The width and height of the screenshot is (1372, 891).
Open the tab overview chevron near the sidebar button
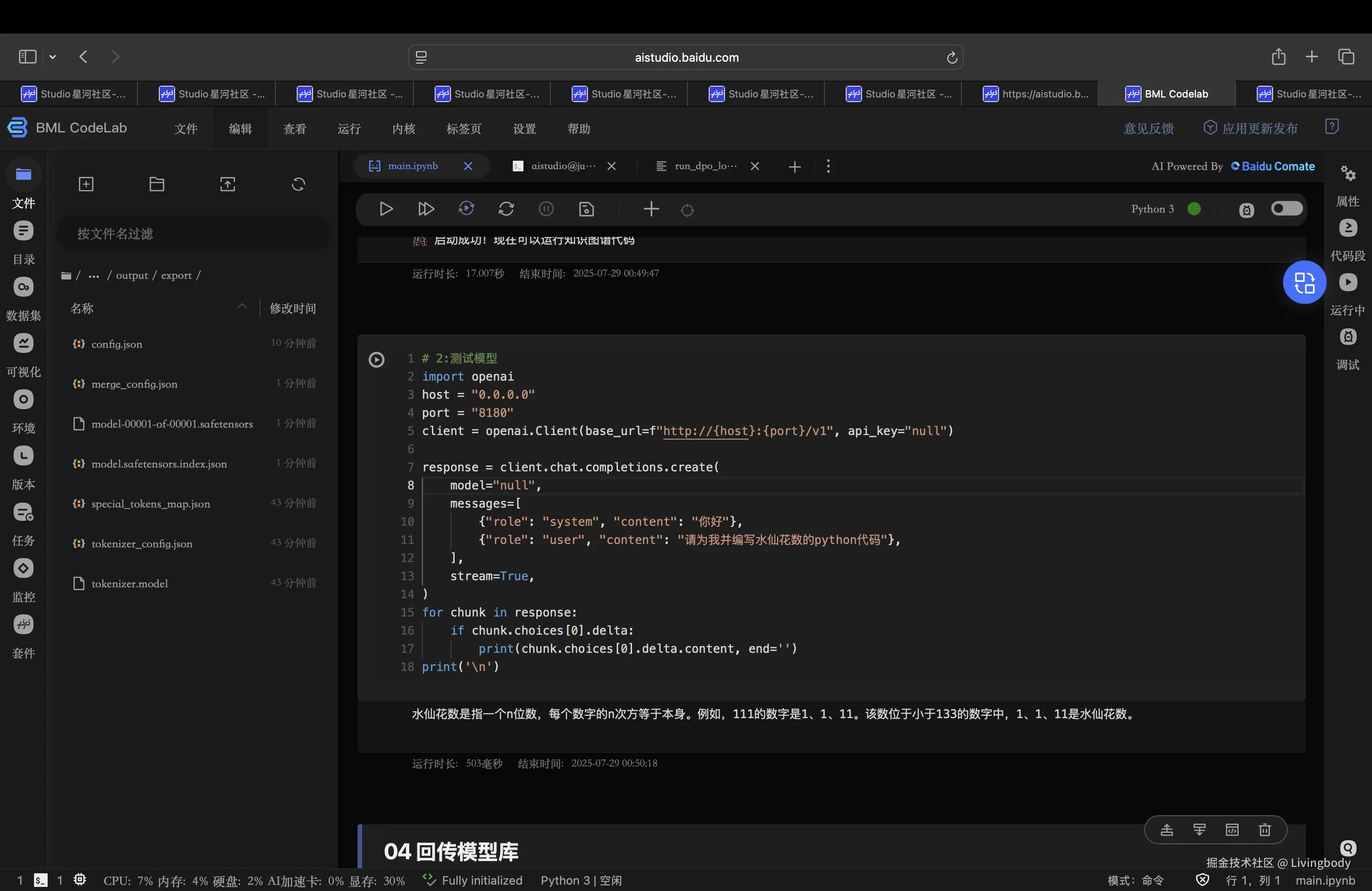point(53,56)
